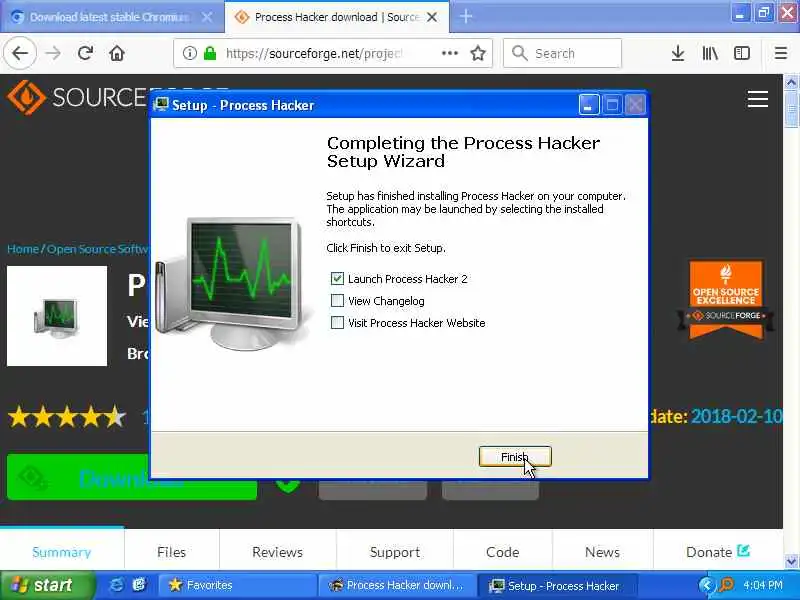800x600 pixels.
Task: Click the Home breadcrumb link
Action: tap(23, 249)
